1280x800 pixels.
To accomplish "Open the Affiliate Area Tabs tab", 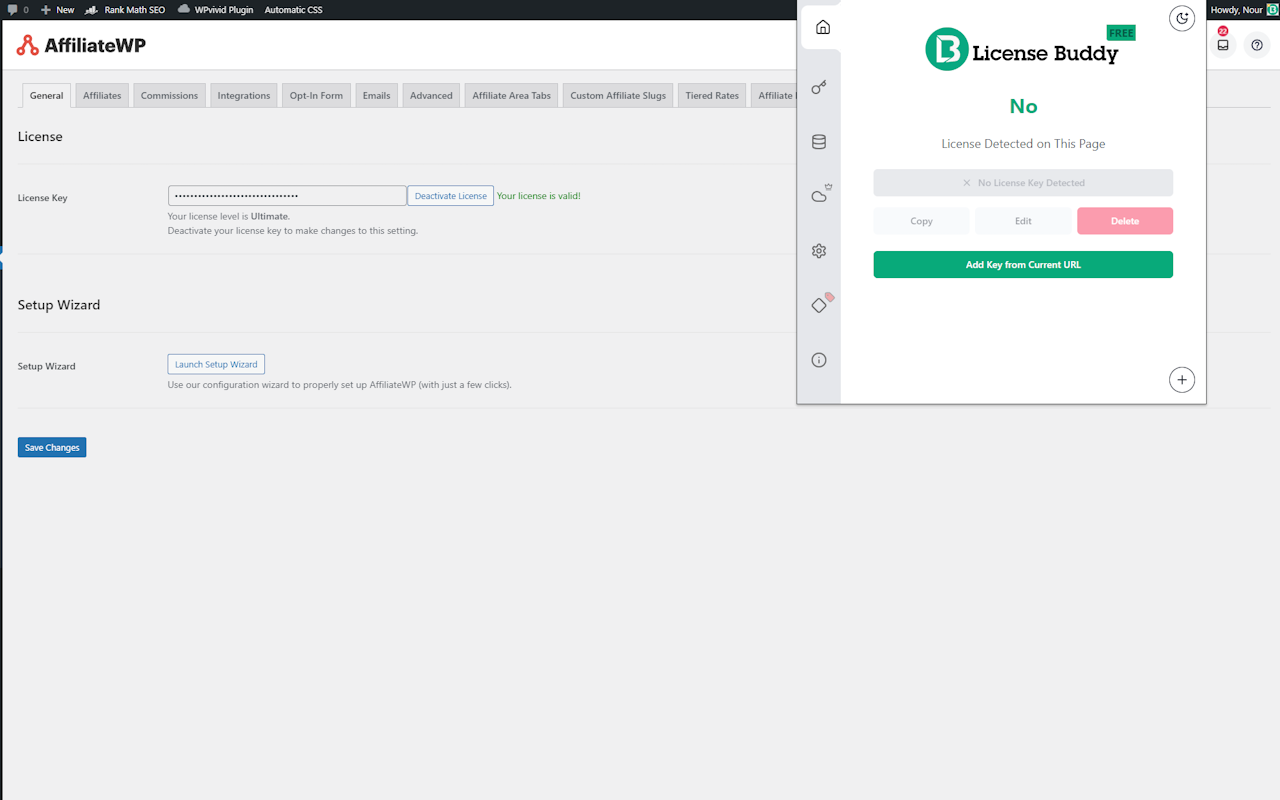I will click(511, 96).
